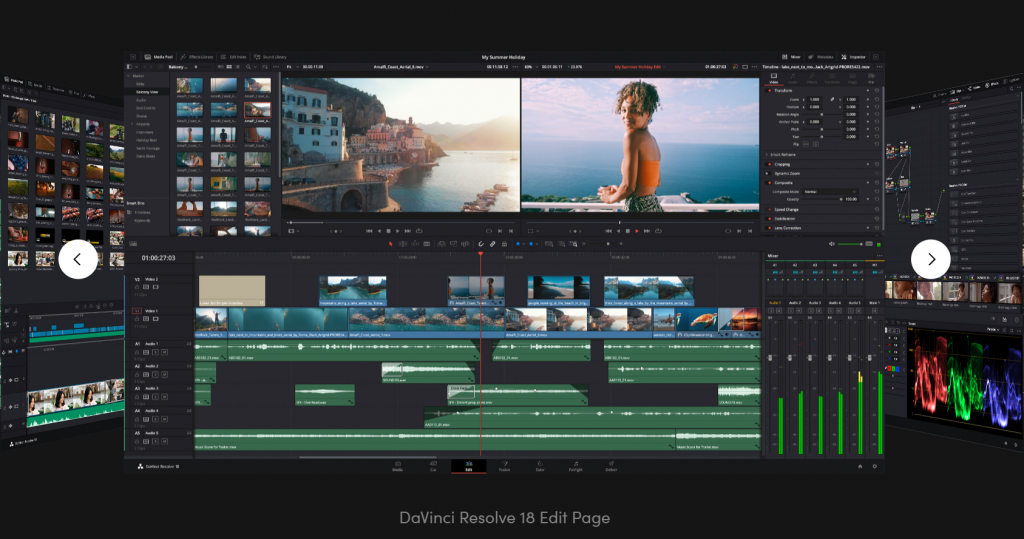Screen dimensions: 1024x539
Task: Open the Timelines smart bin
Action: click(x=142, y=212)
